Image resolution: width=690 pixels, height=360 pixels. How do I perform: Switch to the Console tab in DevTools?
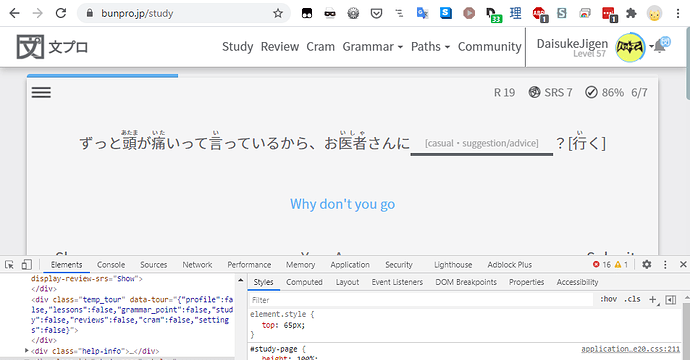tap(111, 264)
